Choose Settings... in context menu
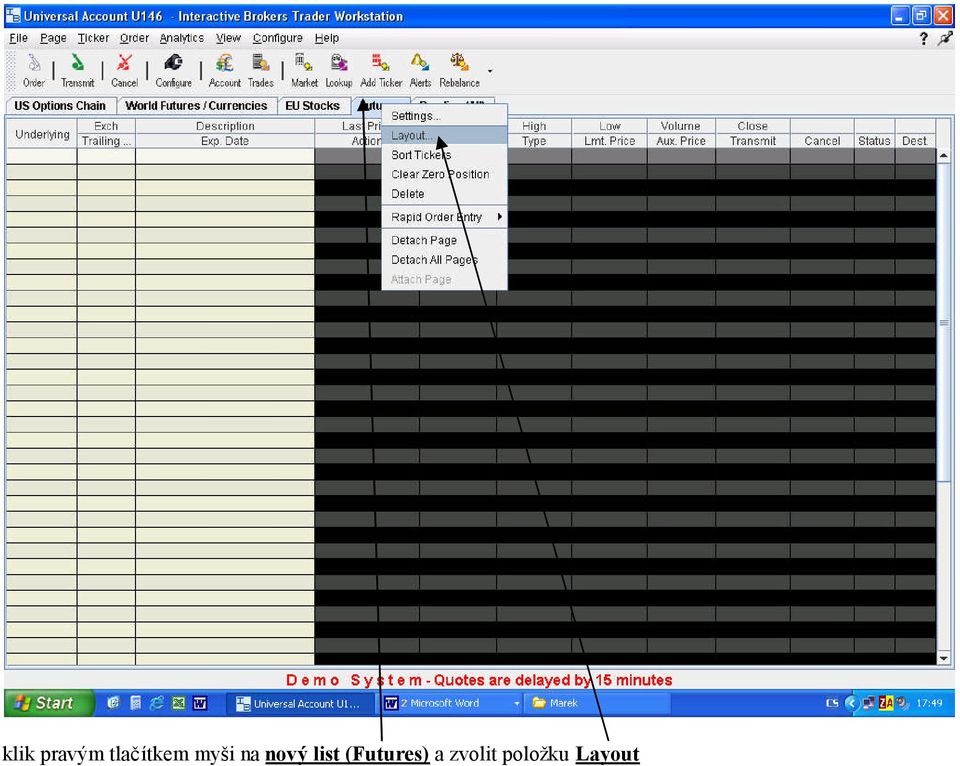The width and height of the screenshot is (960, 766). point(444,116)
